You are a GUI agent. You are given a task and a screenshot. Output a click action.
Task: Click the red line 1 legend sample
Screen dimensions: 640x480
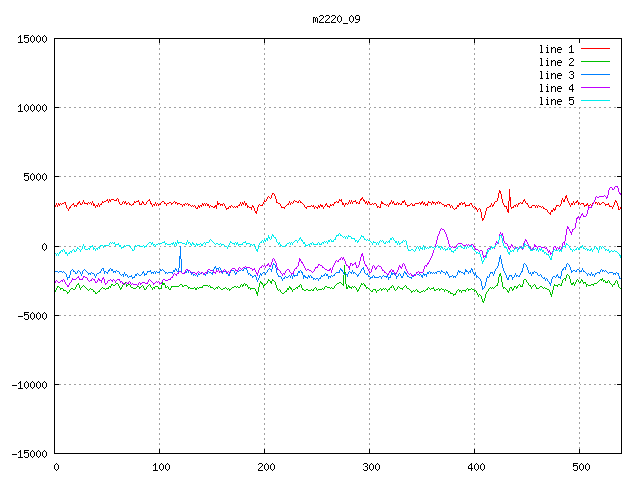(595, 49)
